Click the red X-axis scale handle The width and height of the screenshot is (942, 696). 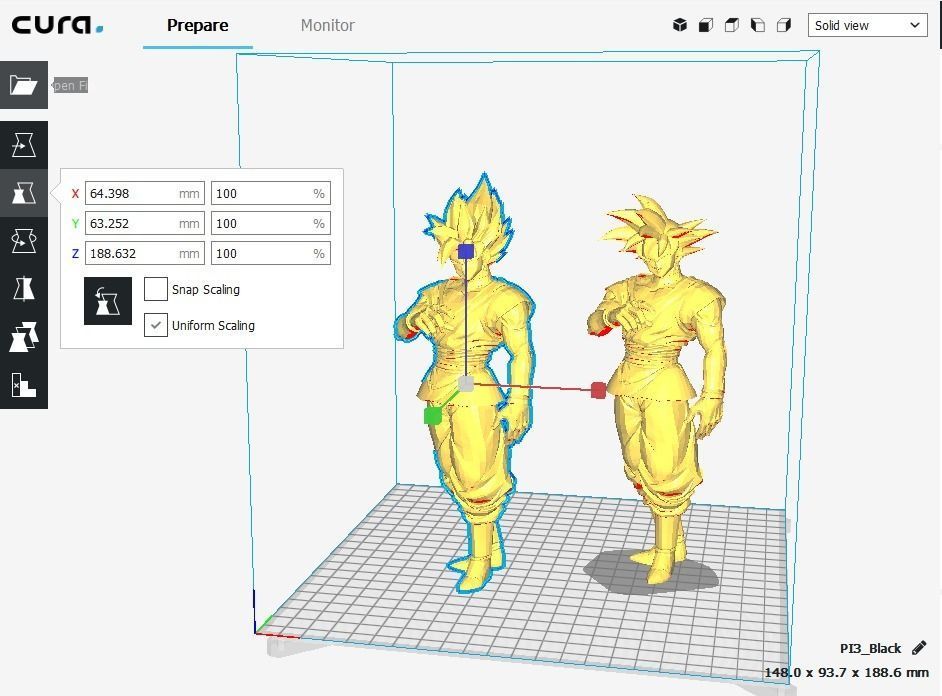pyautogui.click(x=598, y=390)
